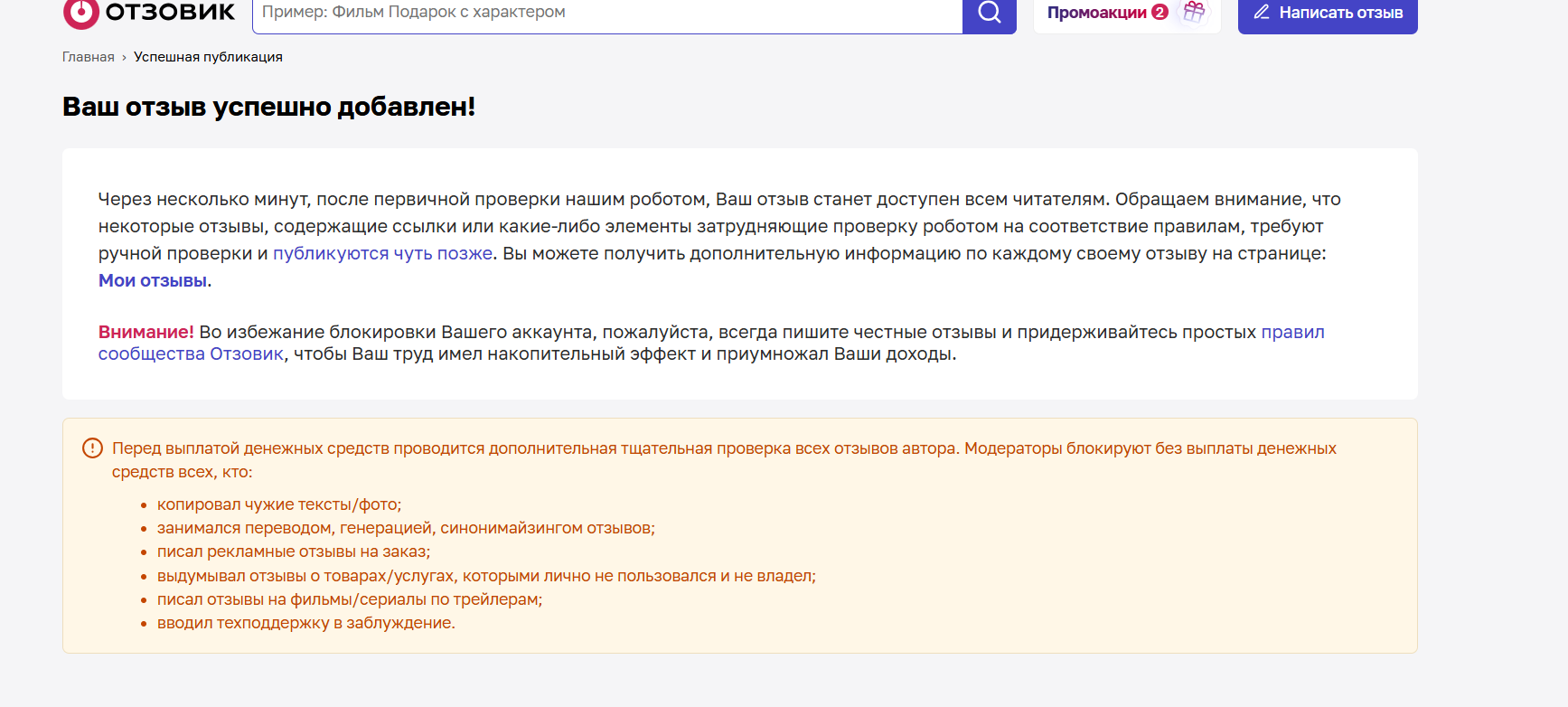The image size is (1568, 707).
Task: Click bullet писал отзывы на фильмы/сериалы
Action: [x=350, y=599]
